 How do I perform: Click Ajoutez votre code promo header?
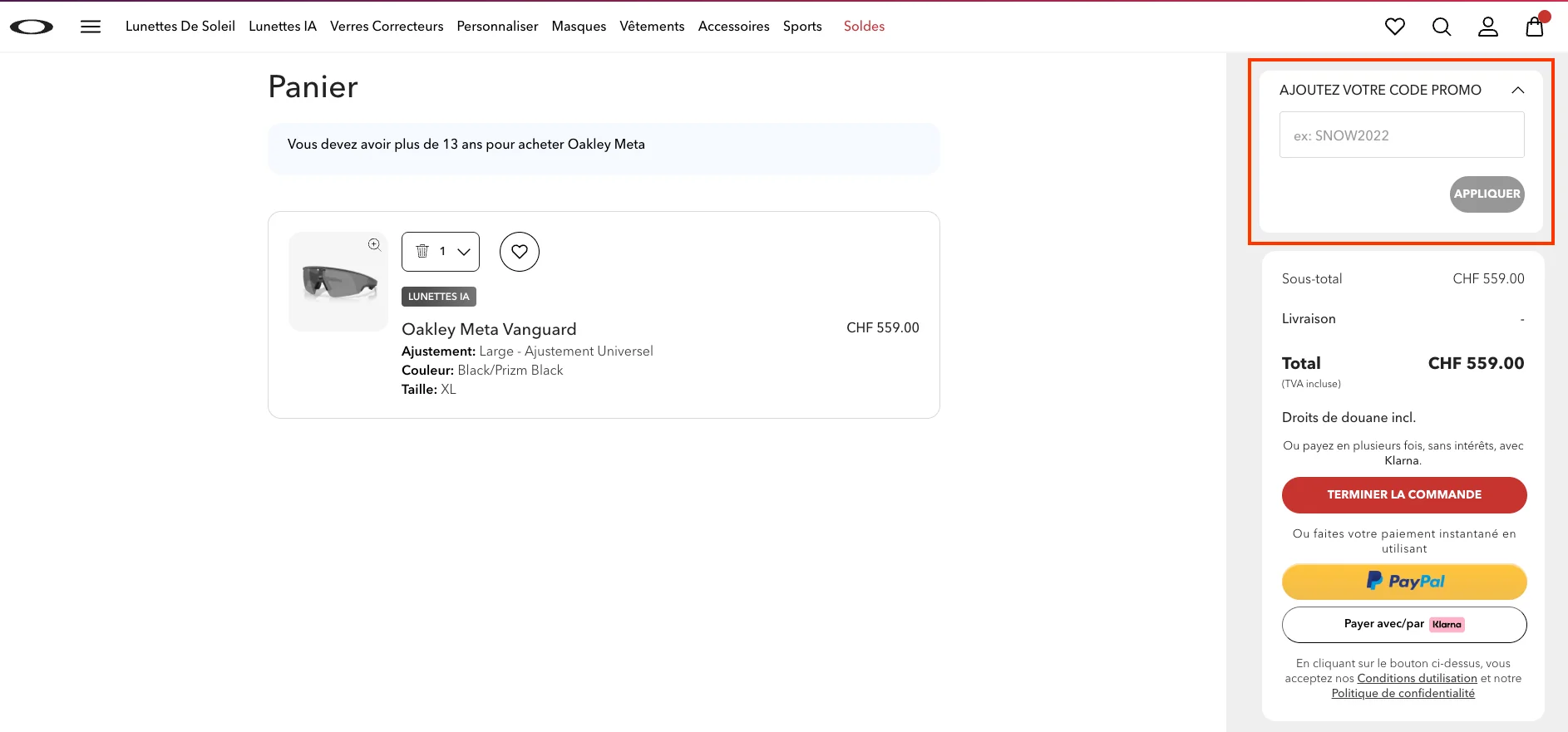point(1380,90)
